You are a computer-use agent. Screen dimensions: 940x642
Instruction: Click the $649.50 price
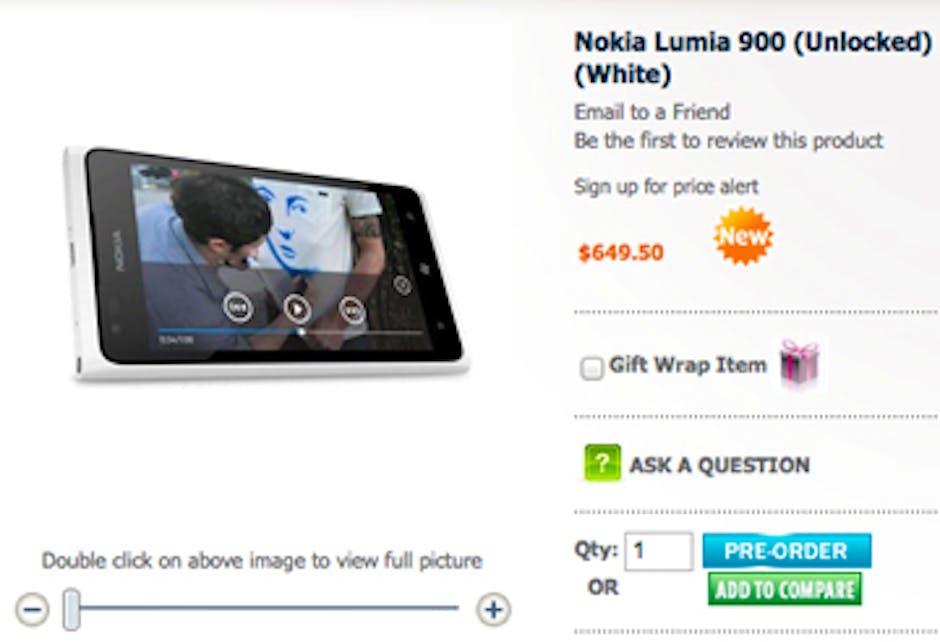point(620,252)
